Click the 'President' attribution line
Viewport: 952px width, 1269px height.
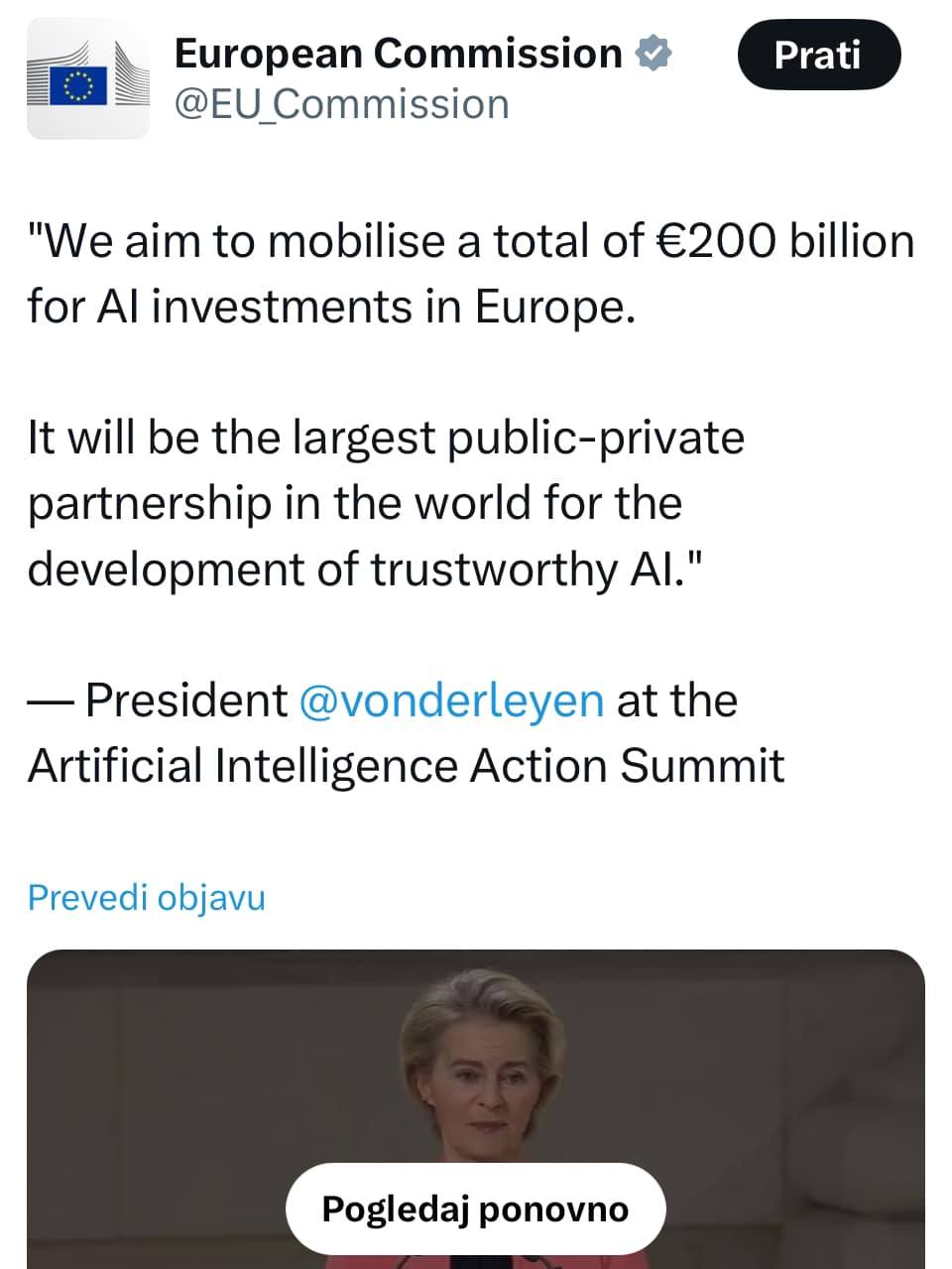click(383, 700)
